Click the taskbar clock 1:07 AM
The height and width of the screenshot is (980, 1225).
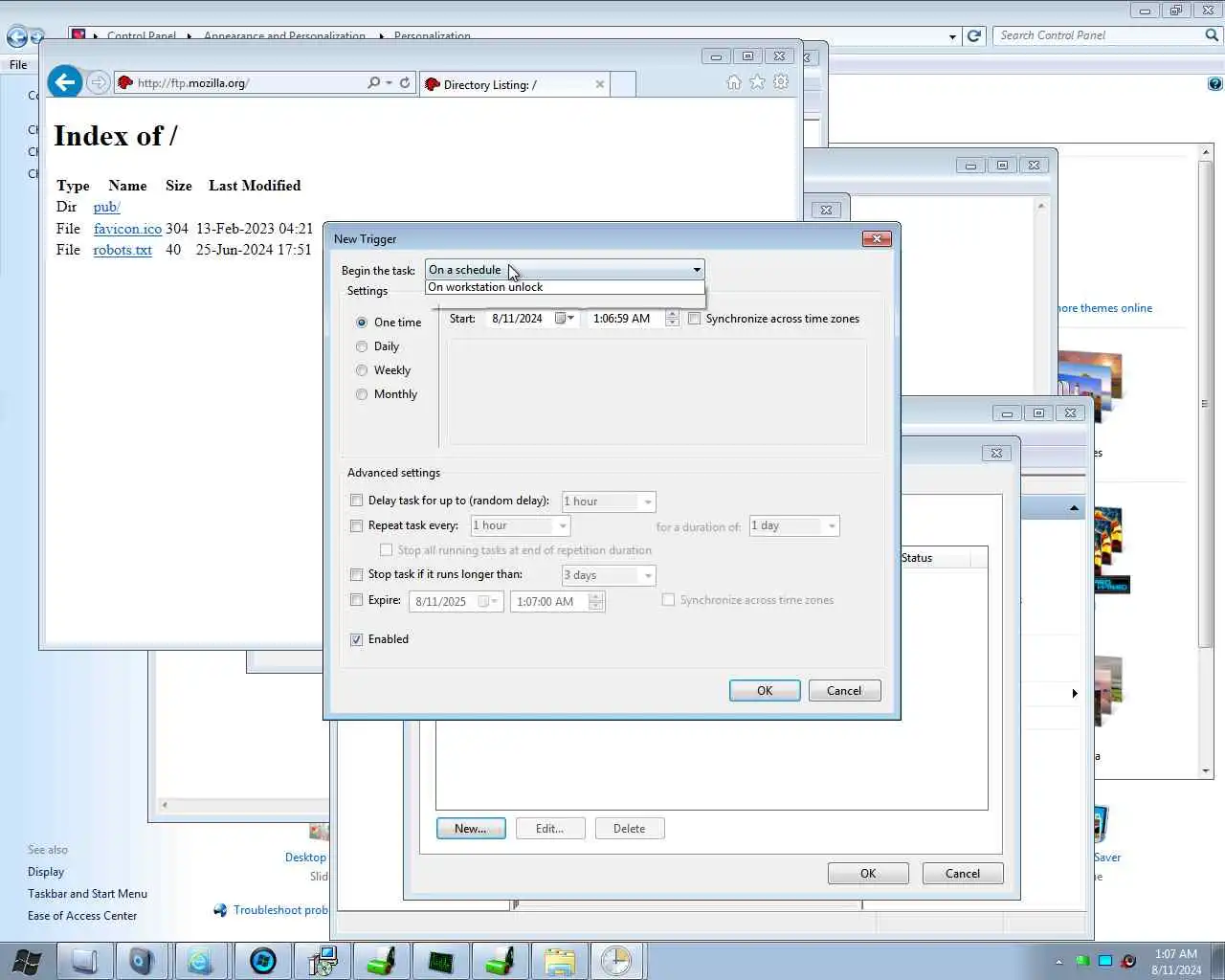1176,962
